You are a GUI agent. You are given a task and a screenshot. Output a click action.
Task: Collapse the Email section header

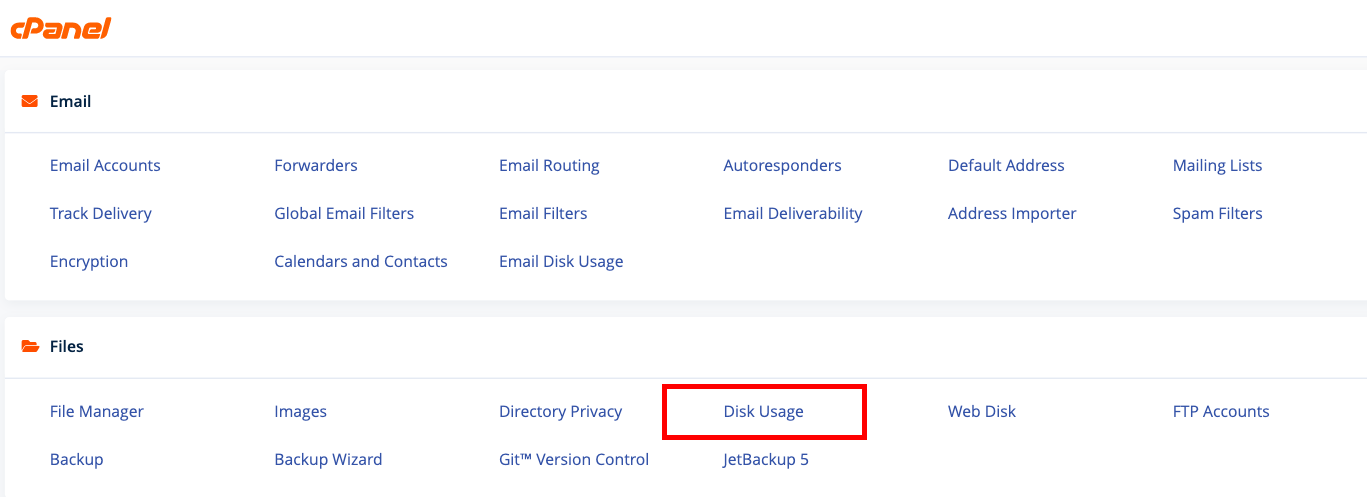tap(686, 101)
